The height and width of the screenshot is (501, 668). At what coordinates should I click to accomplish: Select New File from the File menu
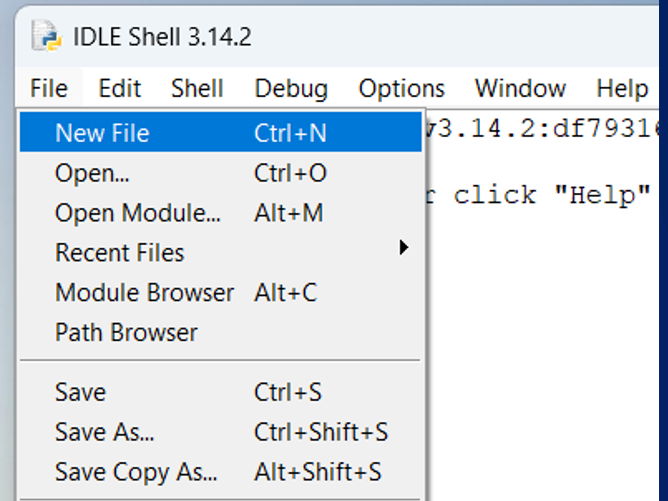pos(102,133)
